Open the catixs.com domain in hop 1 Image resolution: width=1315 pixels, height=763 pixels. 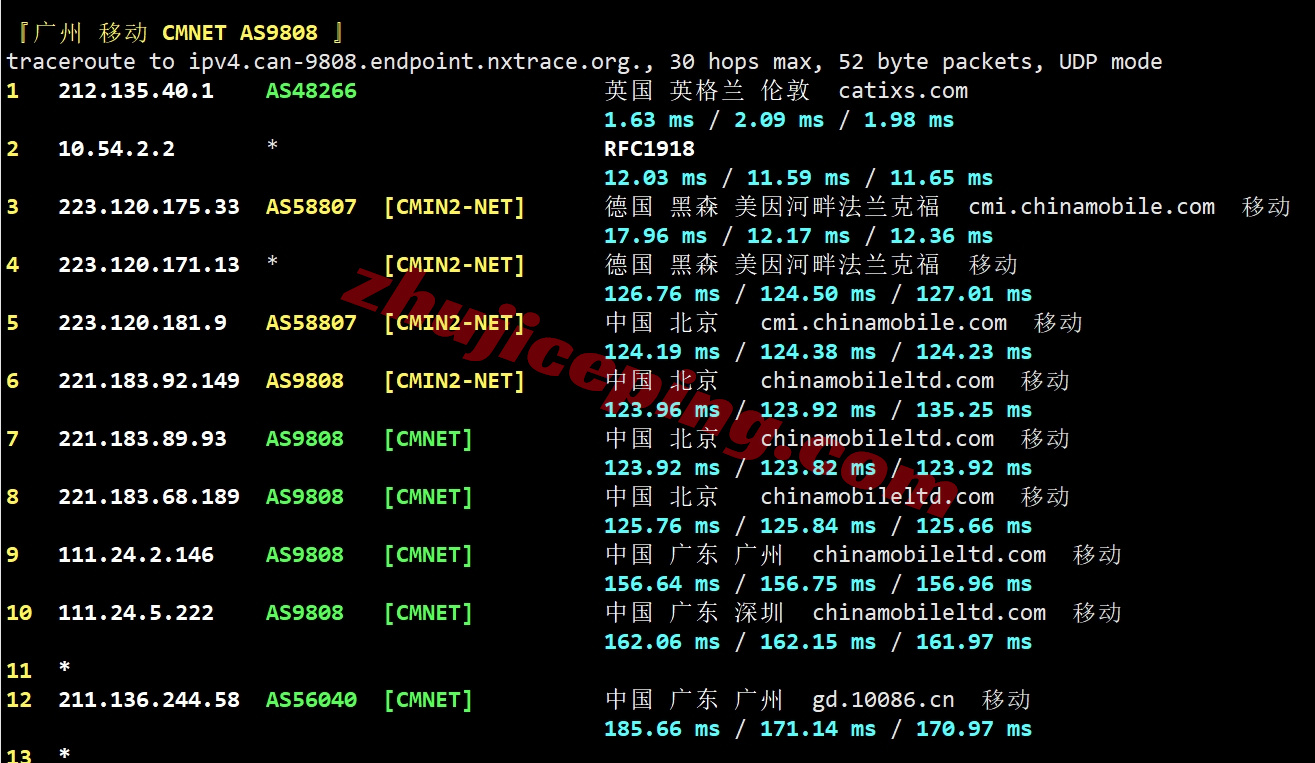(x=902, y=91)
